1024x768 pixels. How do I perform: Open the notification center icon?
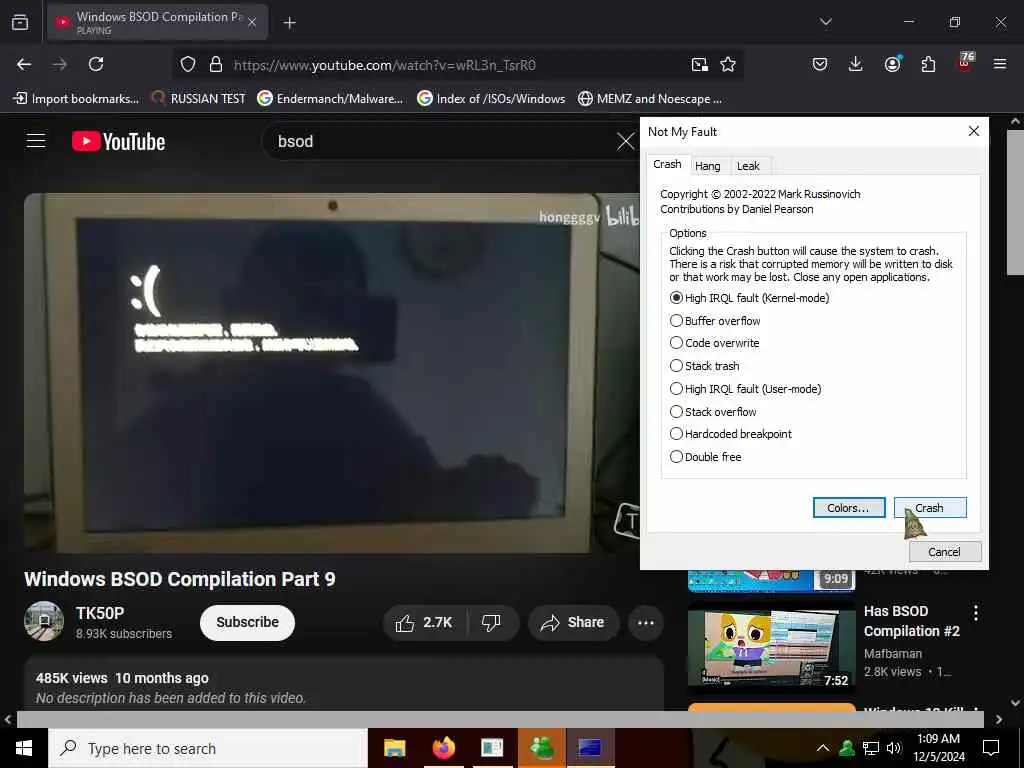(991, 748)
